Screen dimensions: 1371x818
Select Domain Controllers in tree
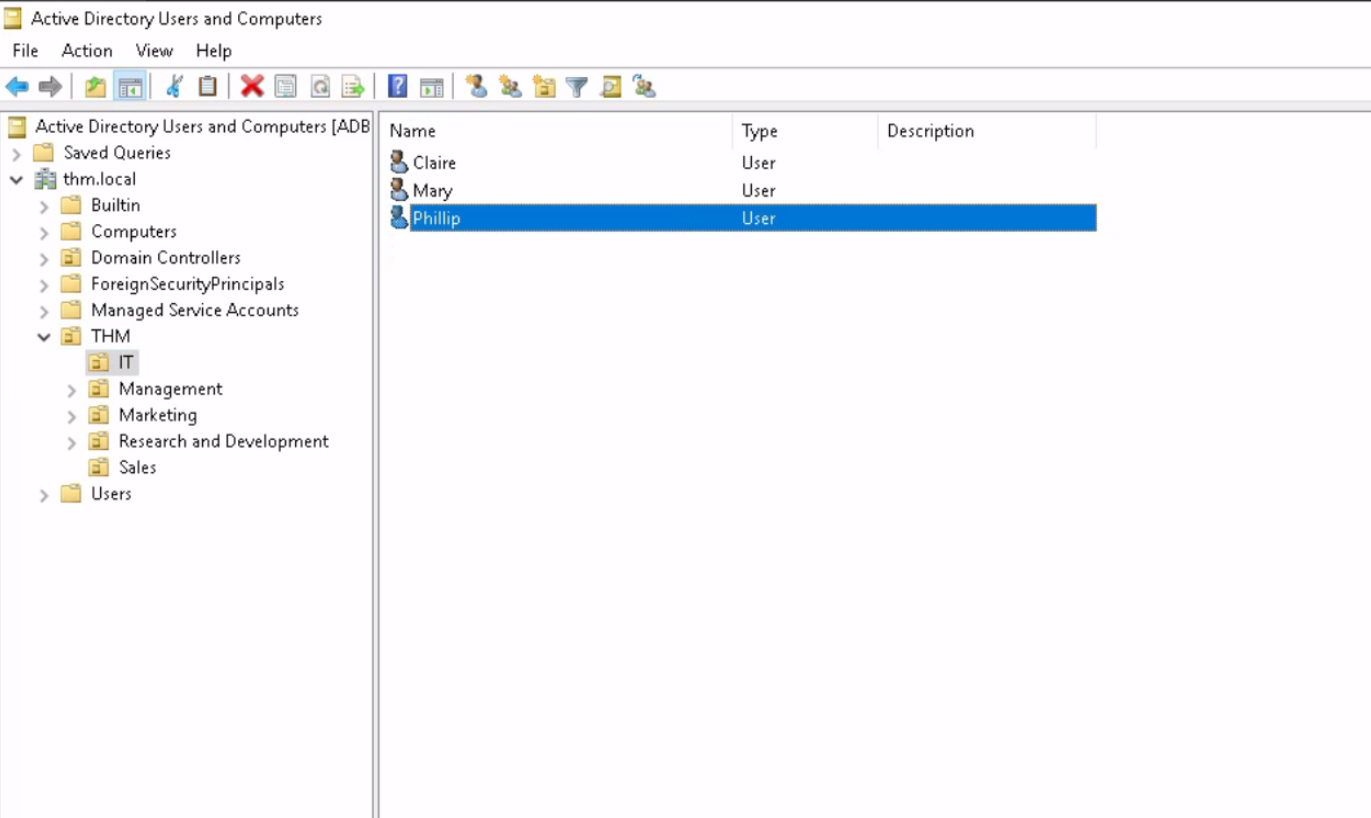(x=166, y=257)
